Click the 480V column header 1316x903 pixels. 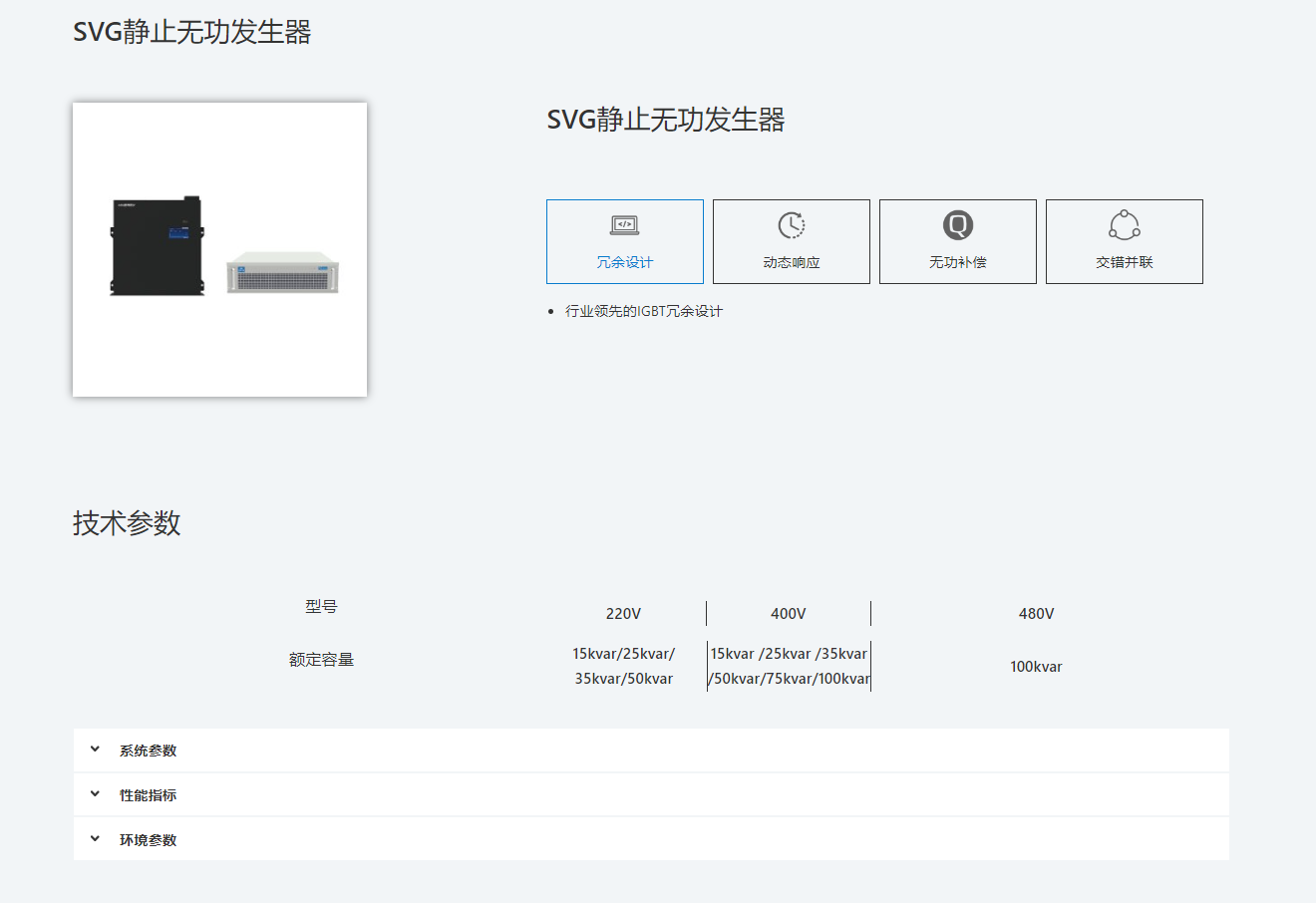tap(1036, 614)
